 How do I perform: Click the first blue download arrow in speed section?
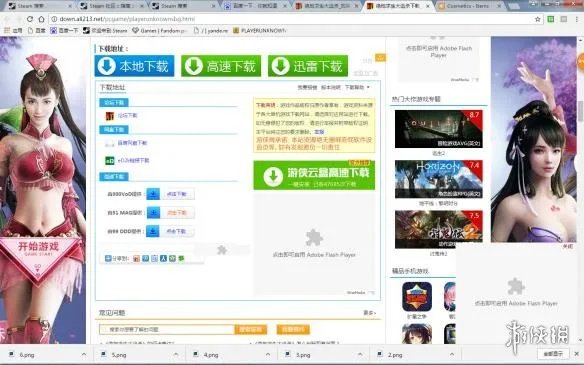153,194
